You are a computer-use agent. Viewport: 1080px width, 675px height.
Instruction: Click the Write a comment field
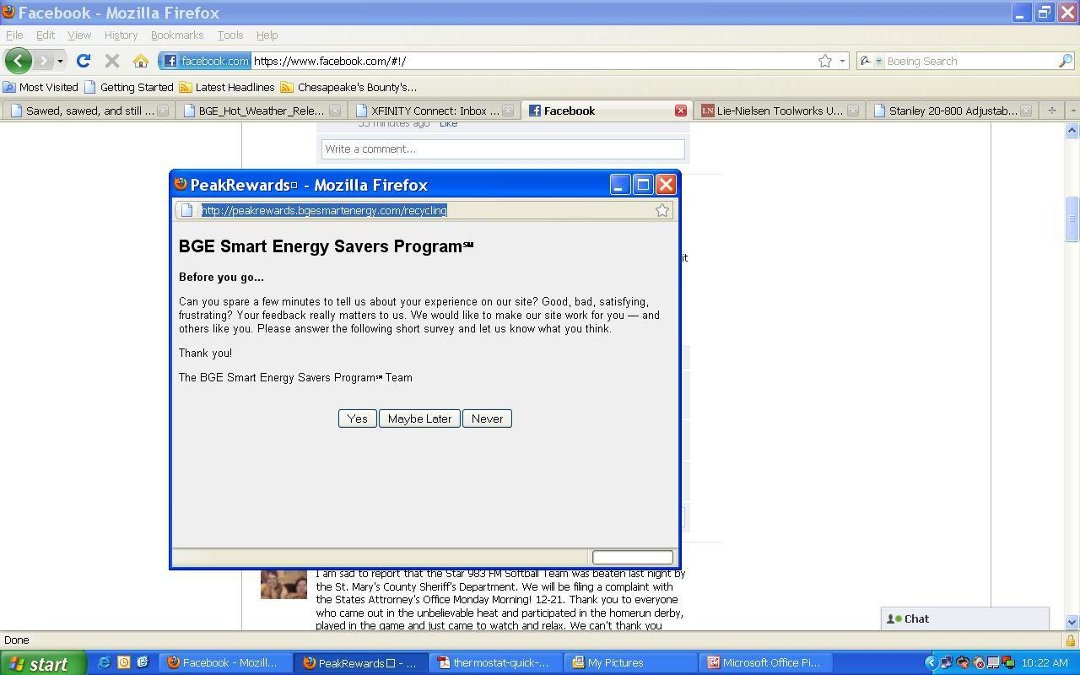pos(503,149)
